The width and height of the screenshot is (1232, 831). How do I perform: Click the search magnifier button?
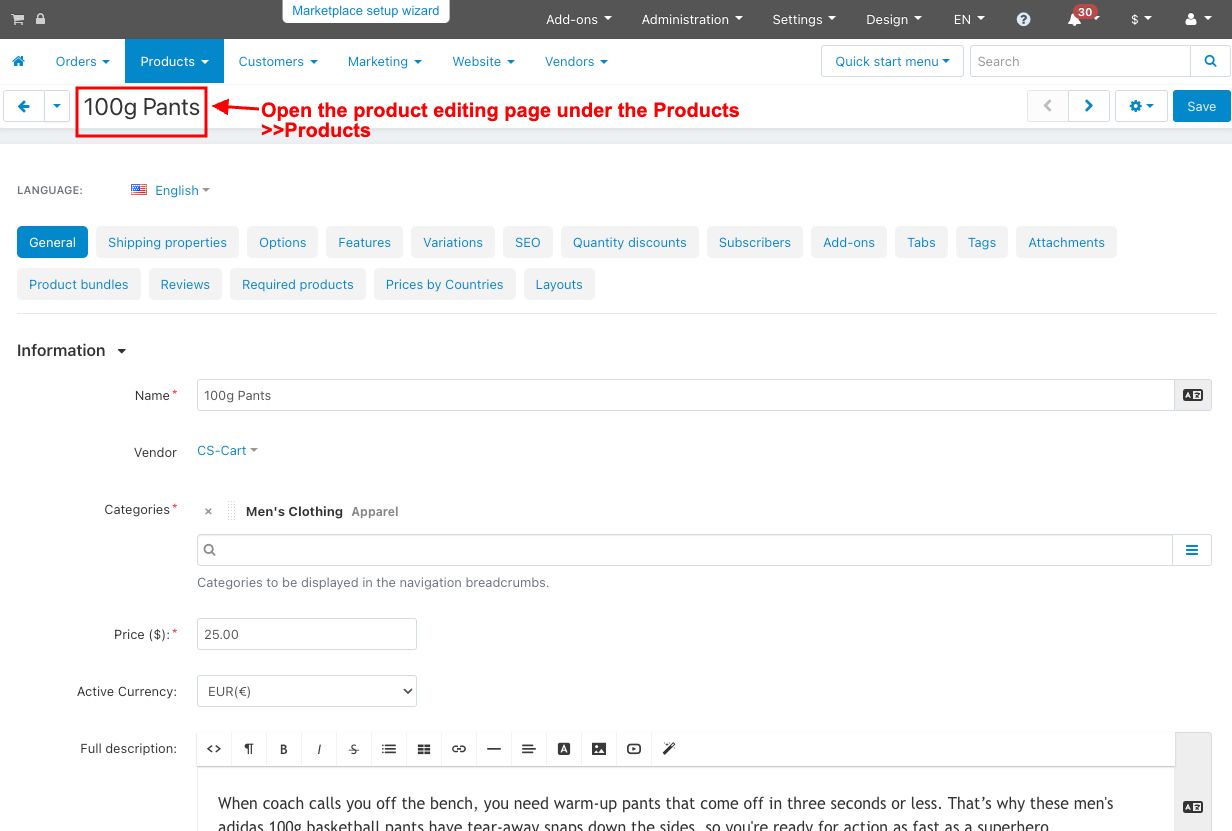[x=1210, y=61]
